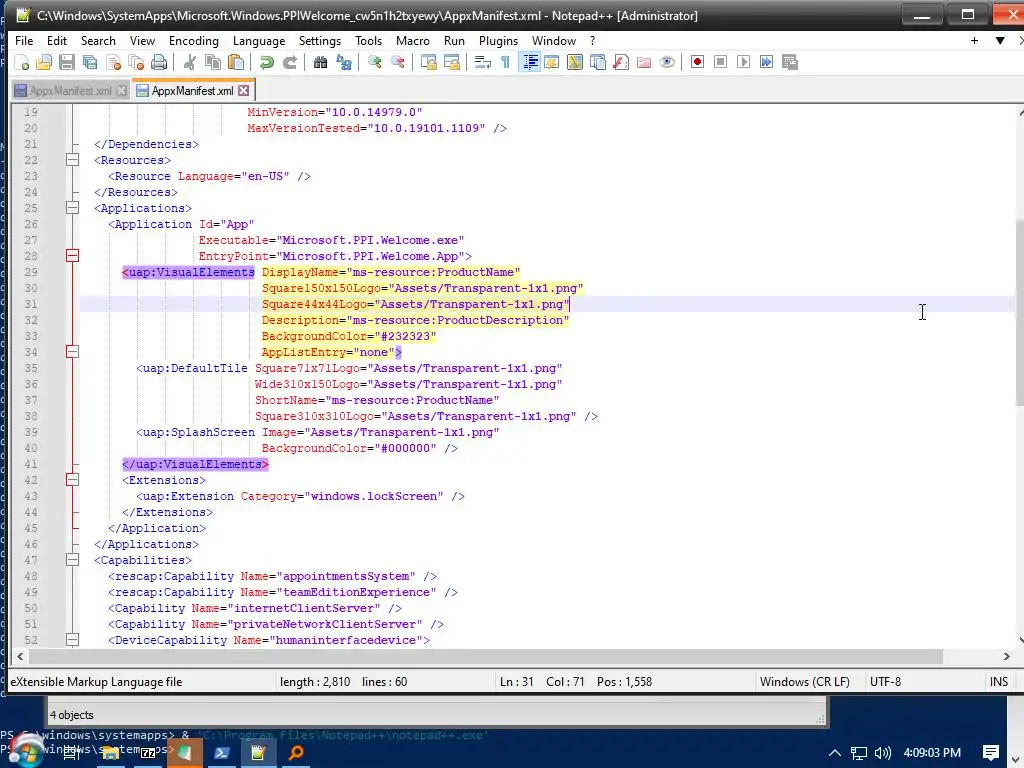The width and height of the screenshot is (1024, 768).
Task: Click the Open file toolbar icon
Action: (x=44, y=62)
